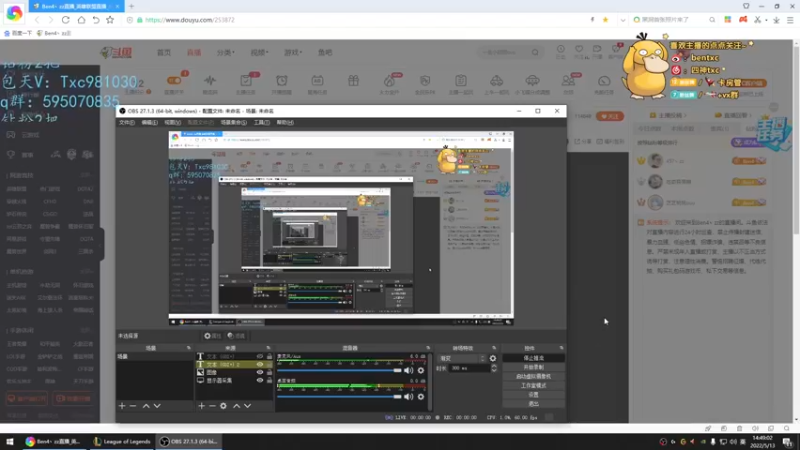The width and height of the screenshot is (800, 450).
Task: Expand the 游戏 menu in Douyu navigation
Action: (x=293, y=53)
